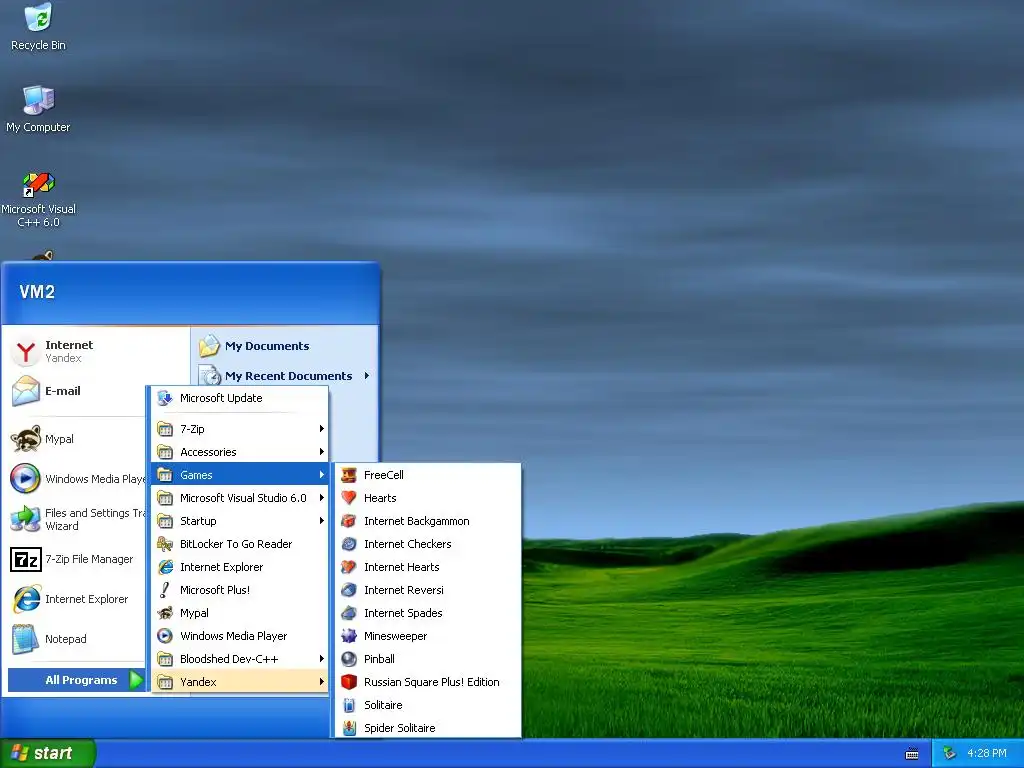
Task: Select Windows Media Player in recent programs
Action: pos(77,479)
